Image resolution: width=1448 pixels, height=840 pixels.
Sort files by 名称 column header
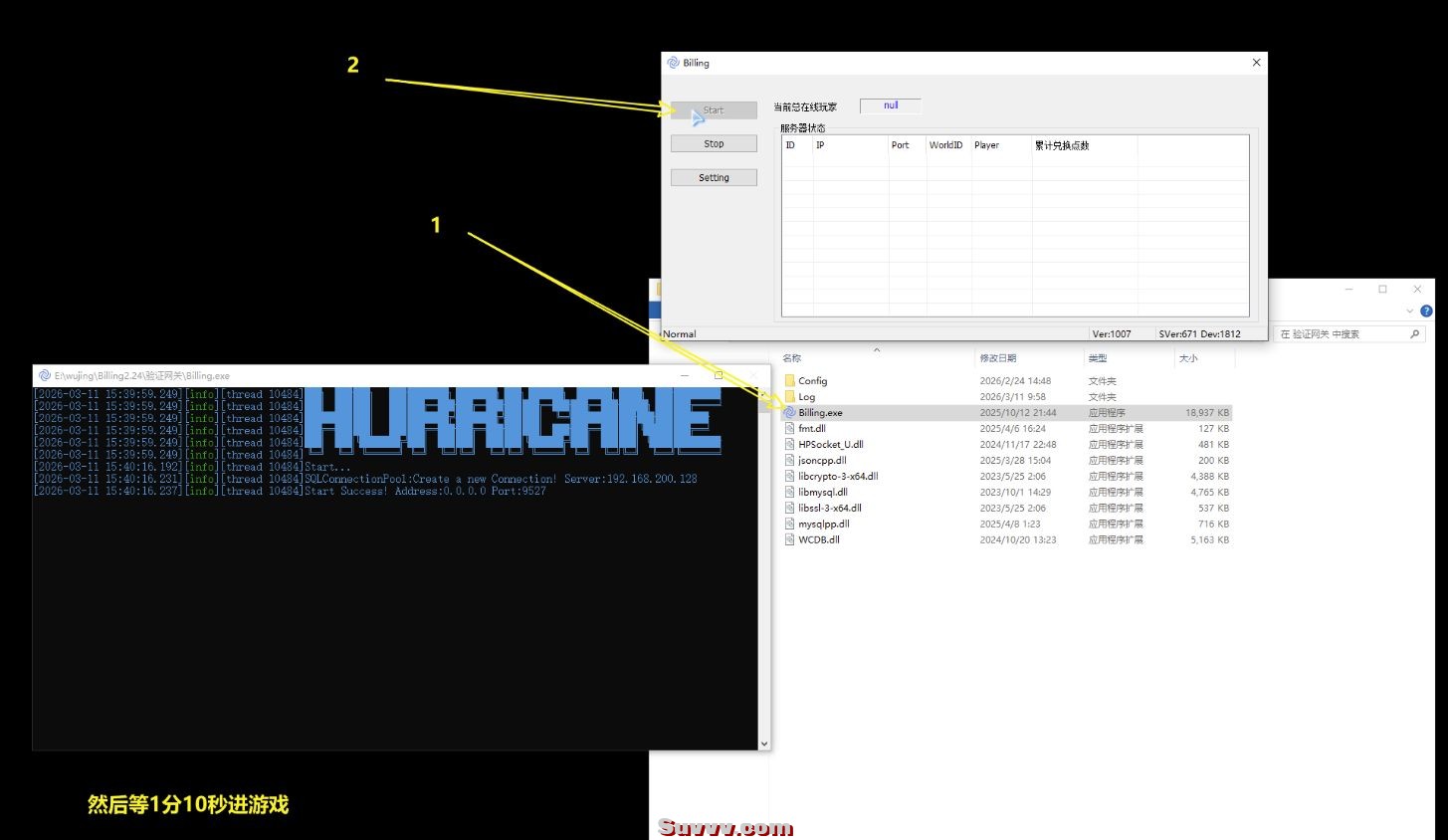[x=792, y=358]
